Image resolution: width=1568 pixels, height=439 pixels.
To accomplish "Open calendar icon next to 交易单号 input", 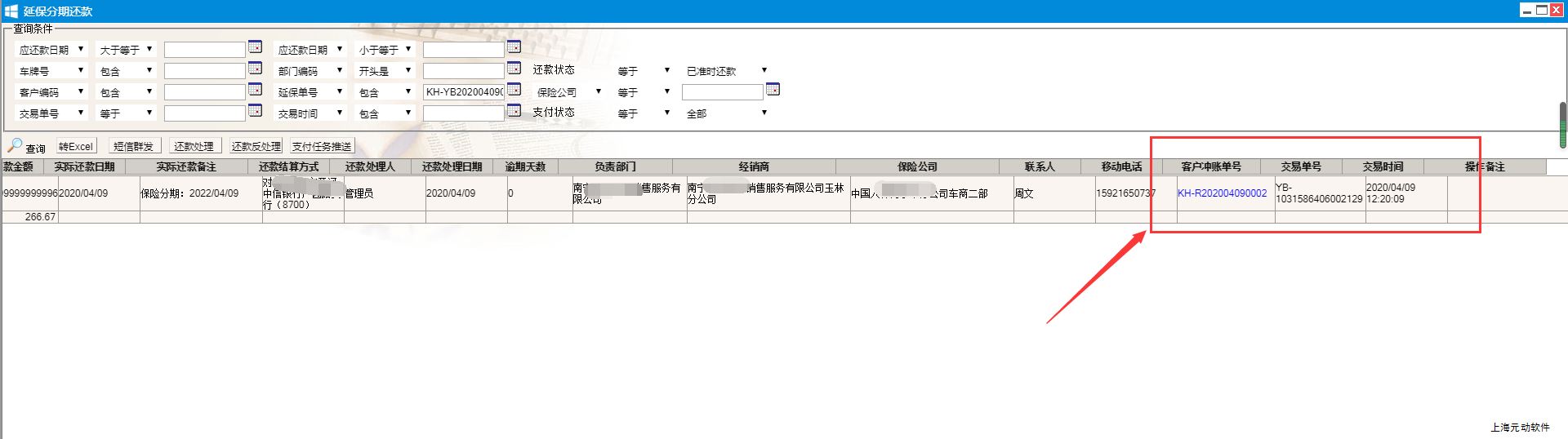I will (255, 111).
